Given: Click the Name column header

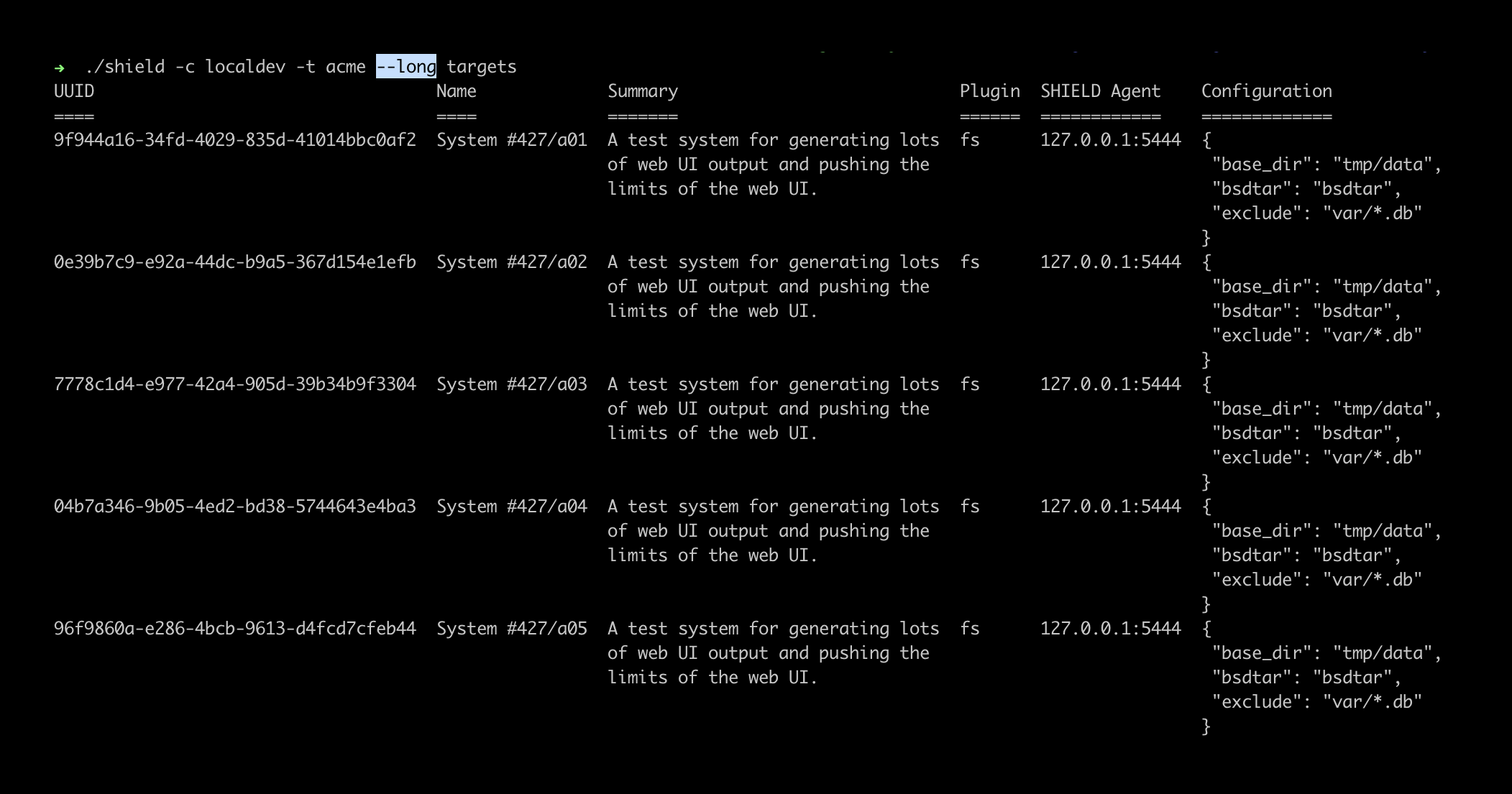Looking at the screenshot, I should tap(457, 91).
